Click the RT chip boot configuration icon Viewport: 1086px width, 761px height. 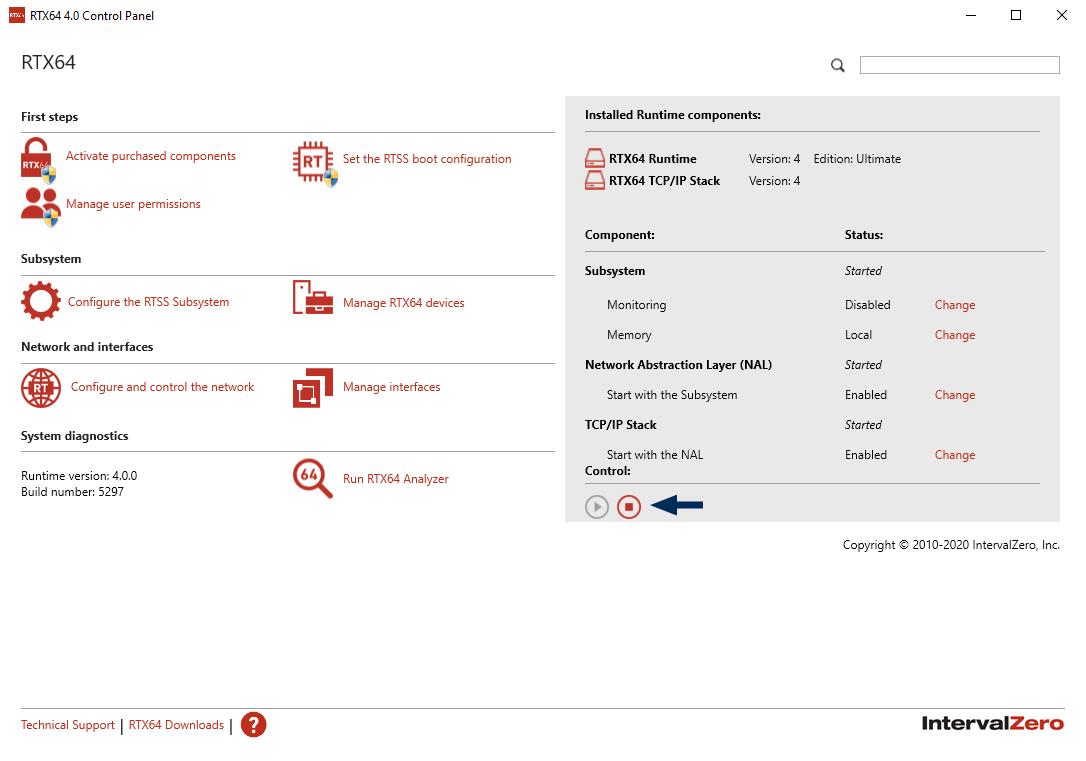(315, 164)
